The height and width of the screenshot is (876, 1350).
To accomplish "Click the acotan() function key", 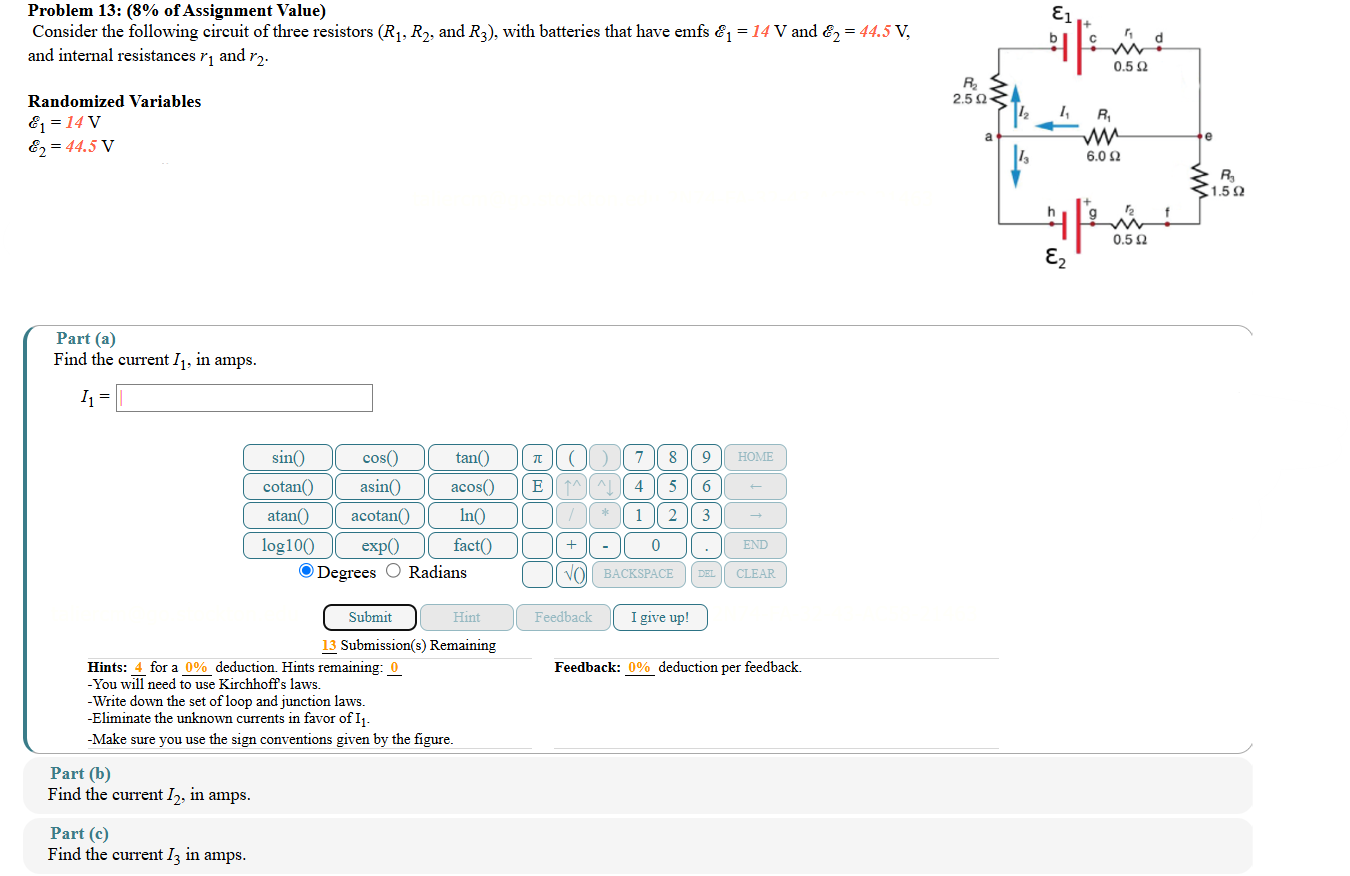I will pos(380,515).
